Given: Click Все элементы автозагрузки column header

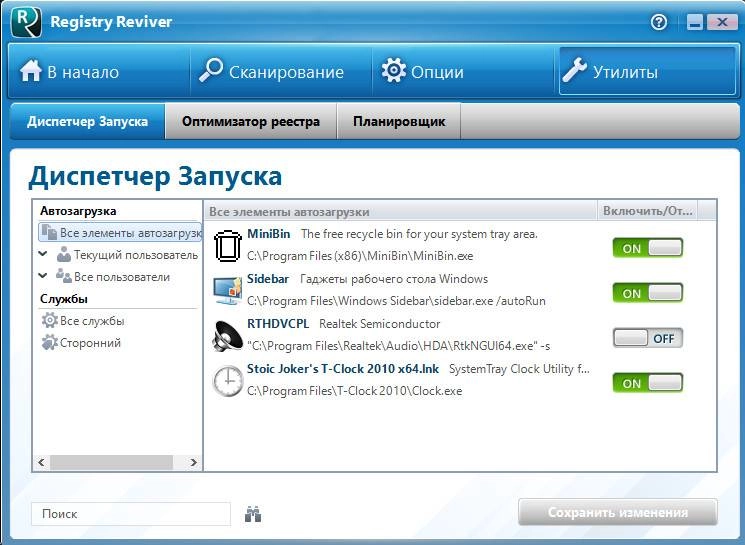Looking at the screenshot, I should [x=400, y=211].
